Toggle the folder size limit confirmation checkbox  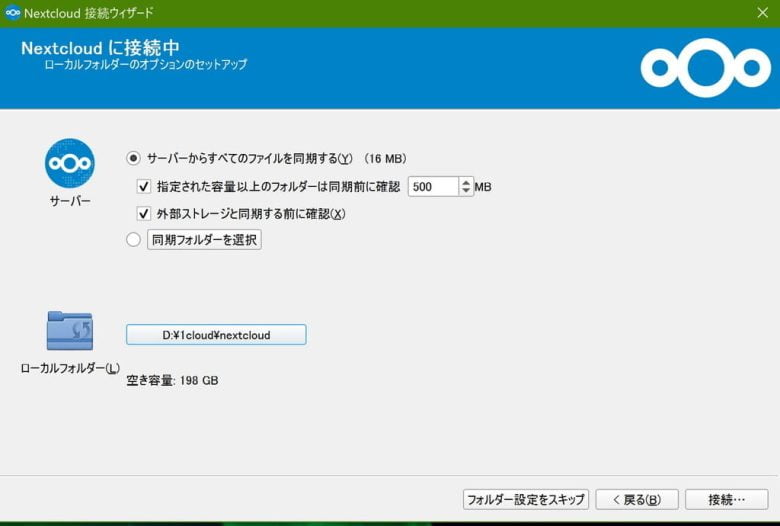143,187
